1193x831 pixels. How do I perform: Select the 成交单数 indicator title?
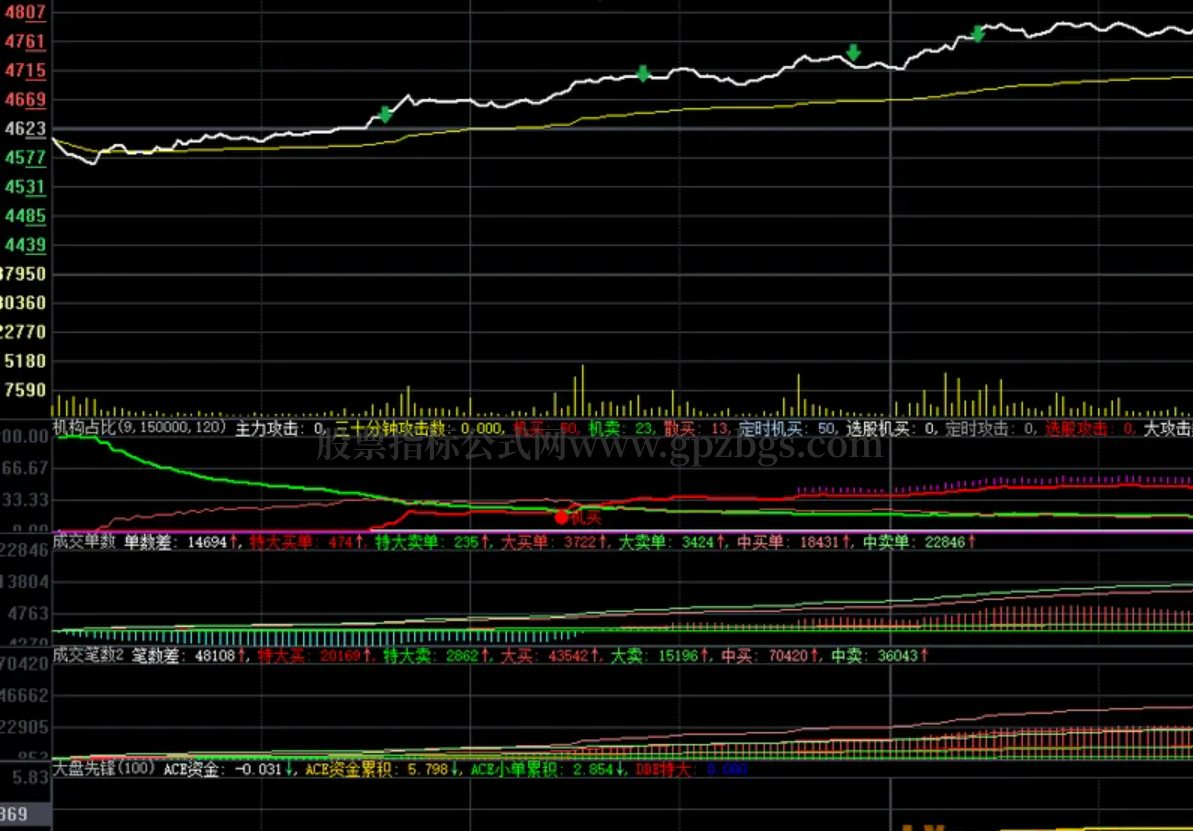[x=83, y=542]
